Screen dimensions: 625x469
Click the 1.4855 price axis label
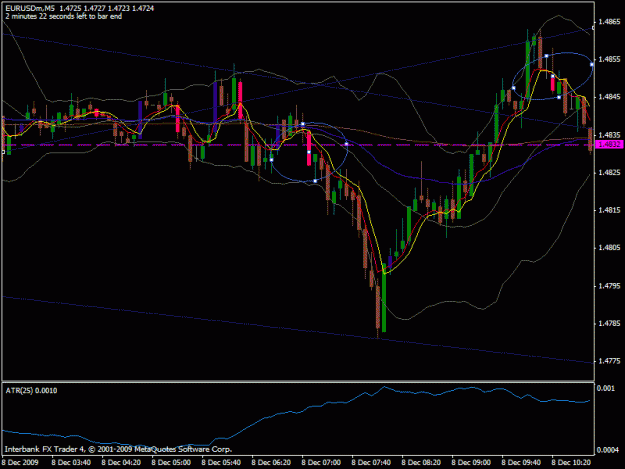[x=609, y=59]
